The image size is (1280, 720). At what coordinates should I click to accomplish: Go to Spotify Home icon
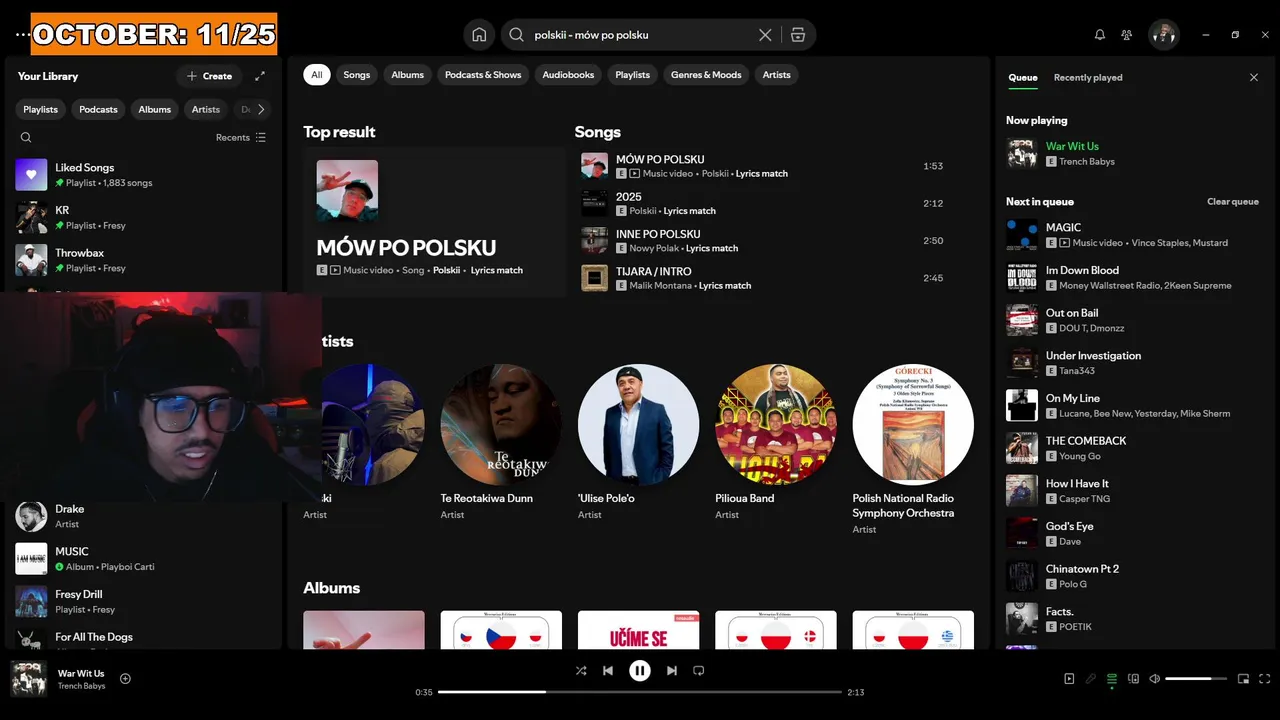[479, 35]
